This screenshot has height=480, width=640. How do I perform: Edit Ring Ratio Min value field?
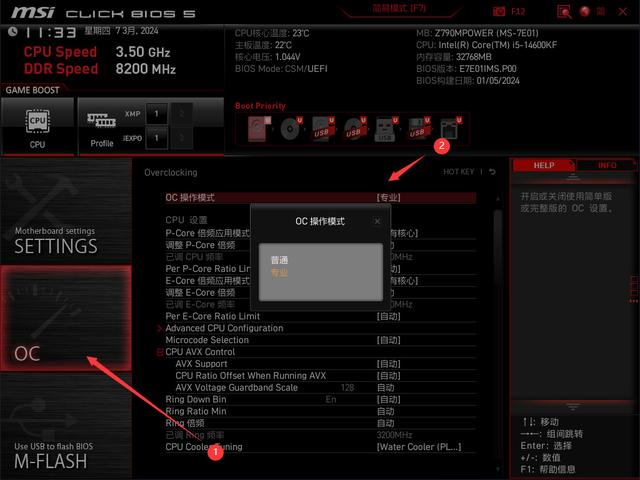point(386,411)
